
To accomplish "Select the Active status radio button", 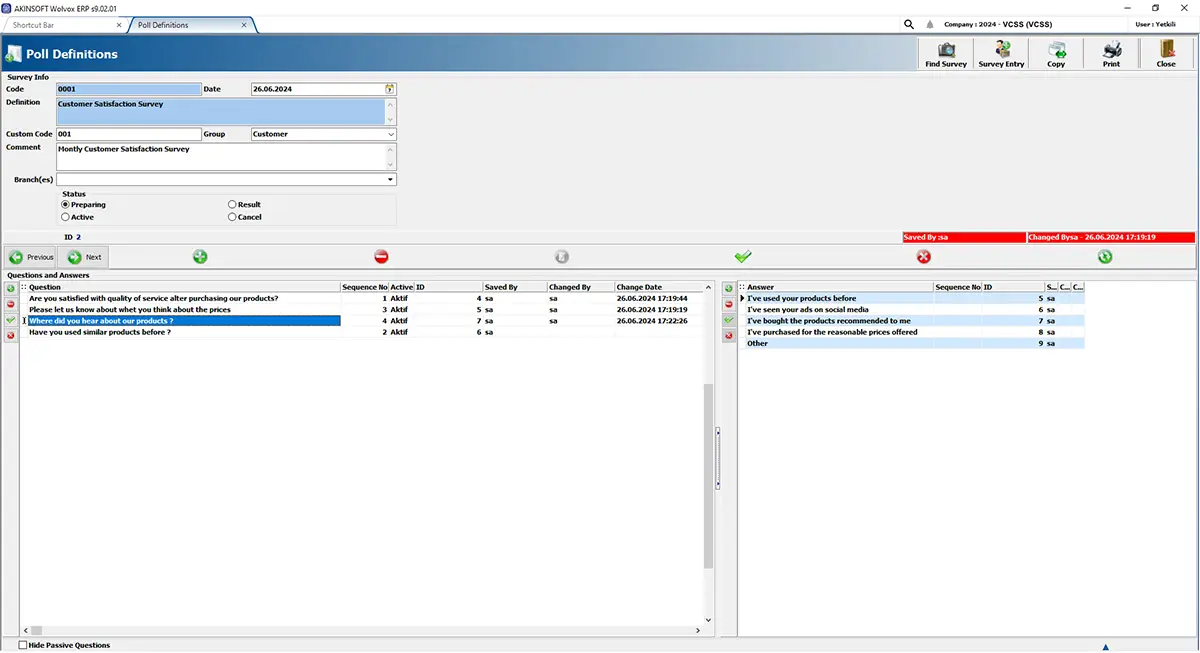I will tap(66, 217).
